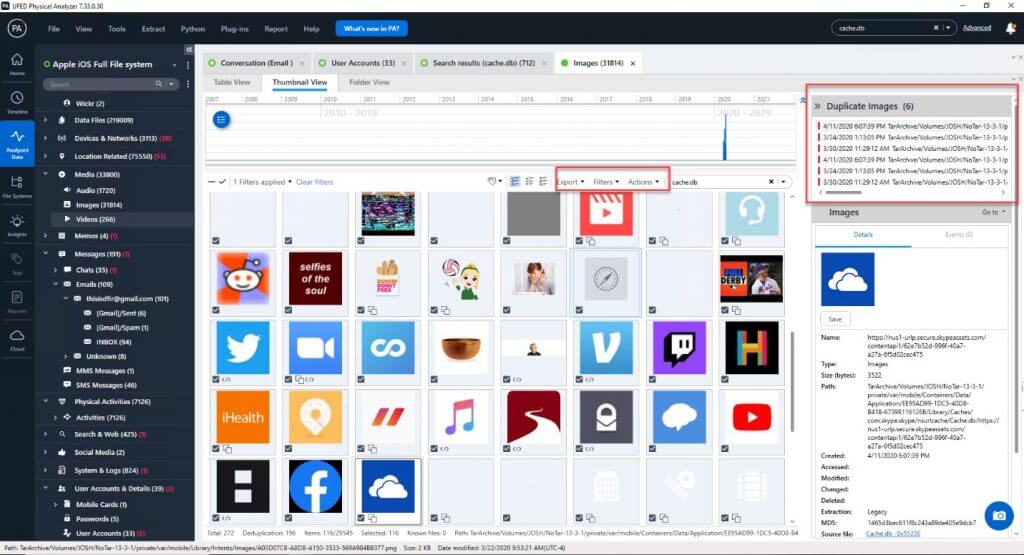1024x555 pixels.
Task: Select the Analyzed Data sidebar icon
Action: [17, 143]
